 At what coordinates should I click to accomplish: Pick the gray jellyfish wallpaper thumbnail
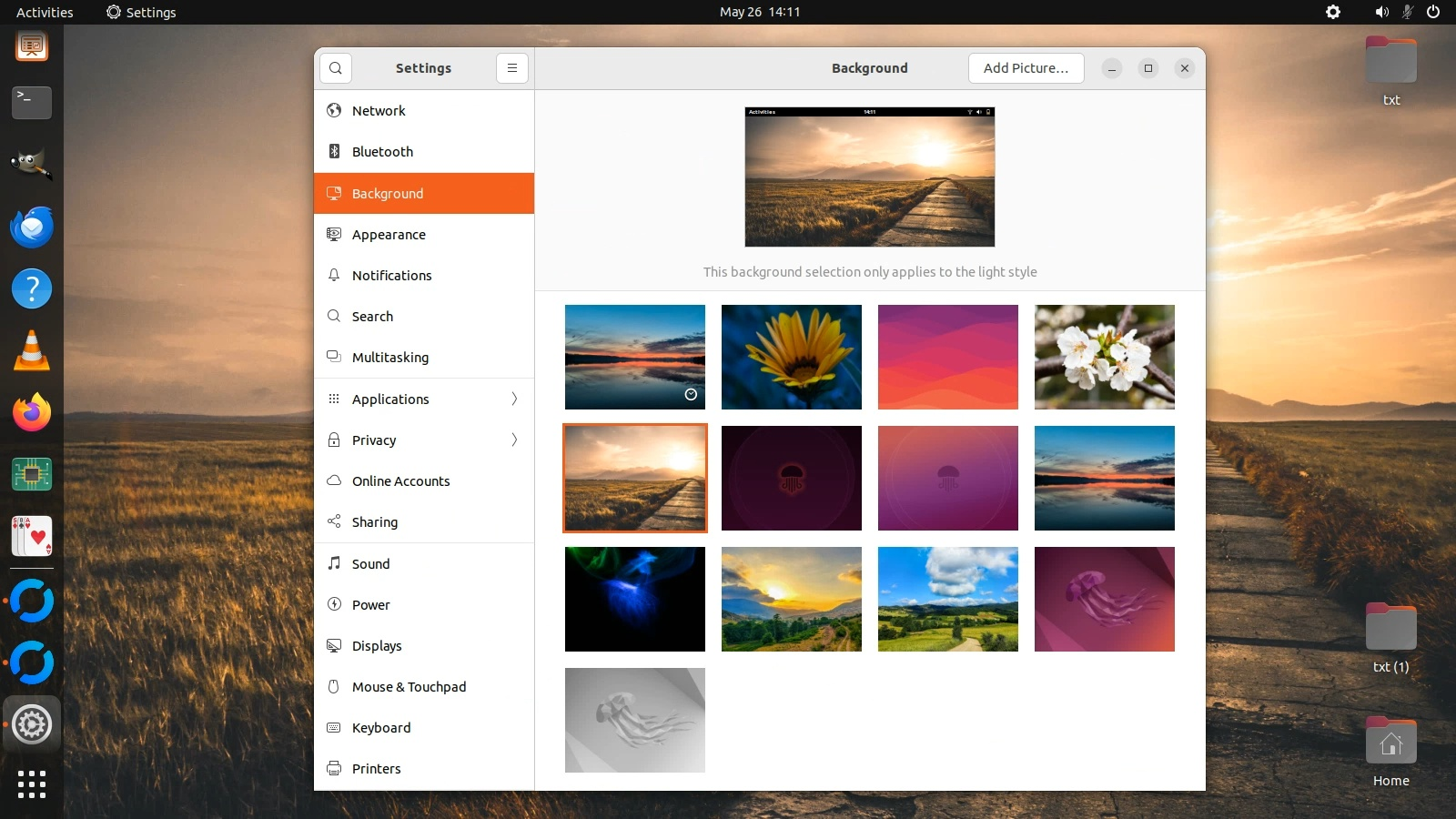(634, 720)
